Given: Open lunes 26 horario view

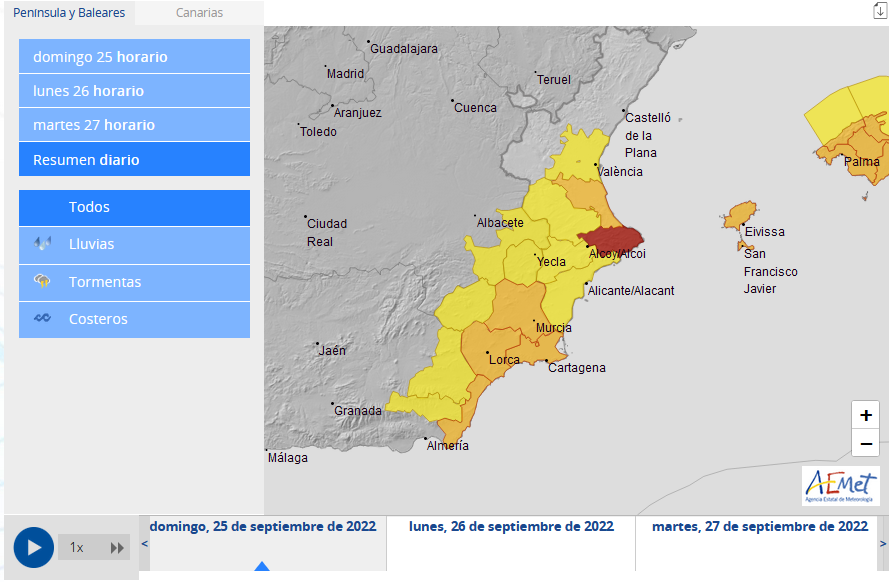Looking at the screenshot, I should pyautogui.click(x=134, y=91).
